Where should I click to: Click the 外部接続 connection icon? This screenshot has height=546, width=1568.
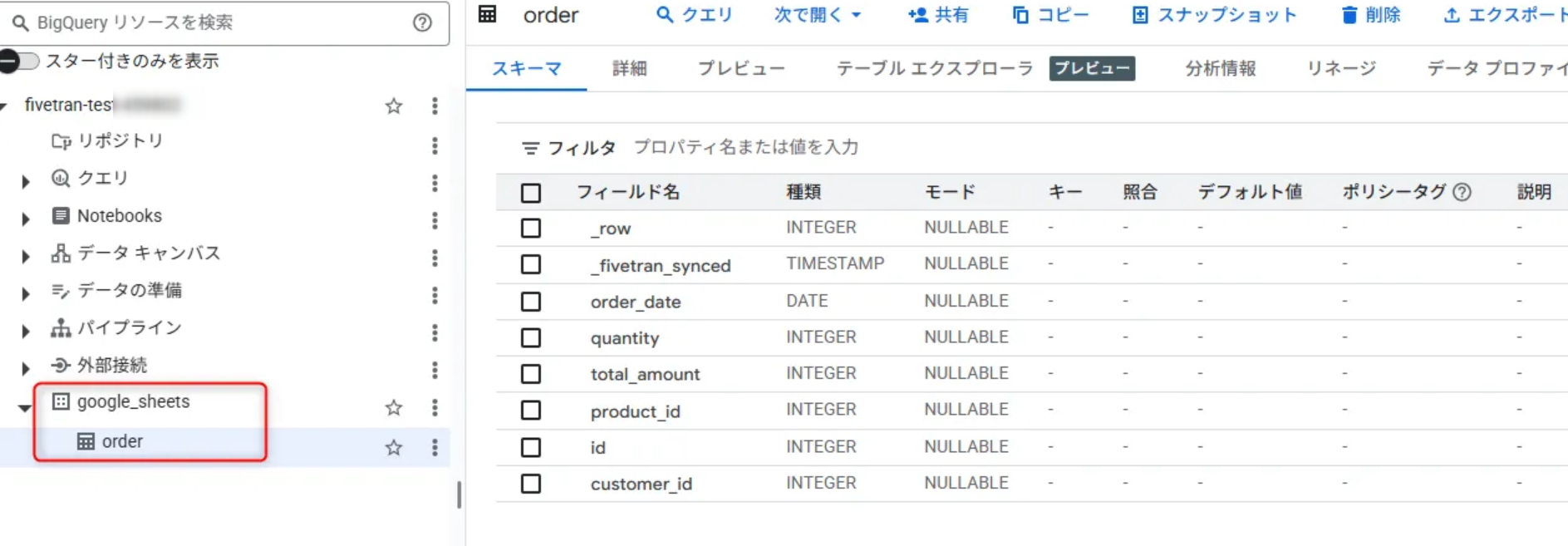pyautogui.click(x=61, y=365)
